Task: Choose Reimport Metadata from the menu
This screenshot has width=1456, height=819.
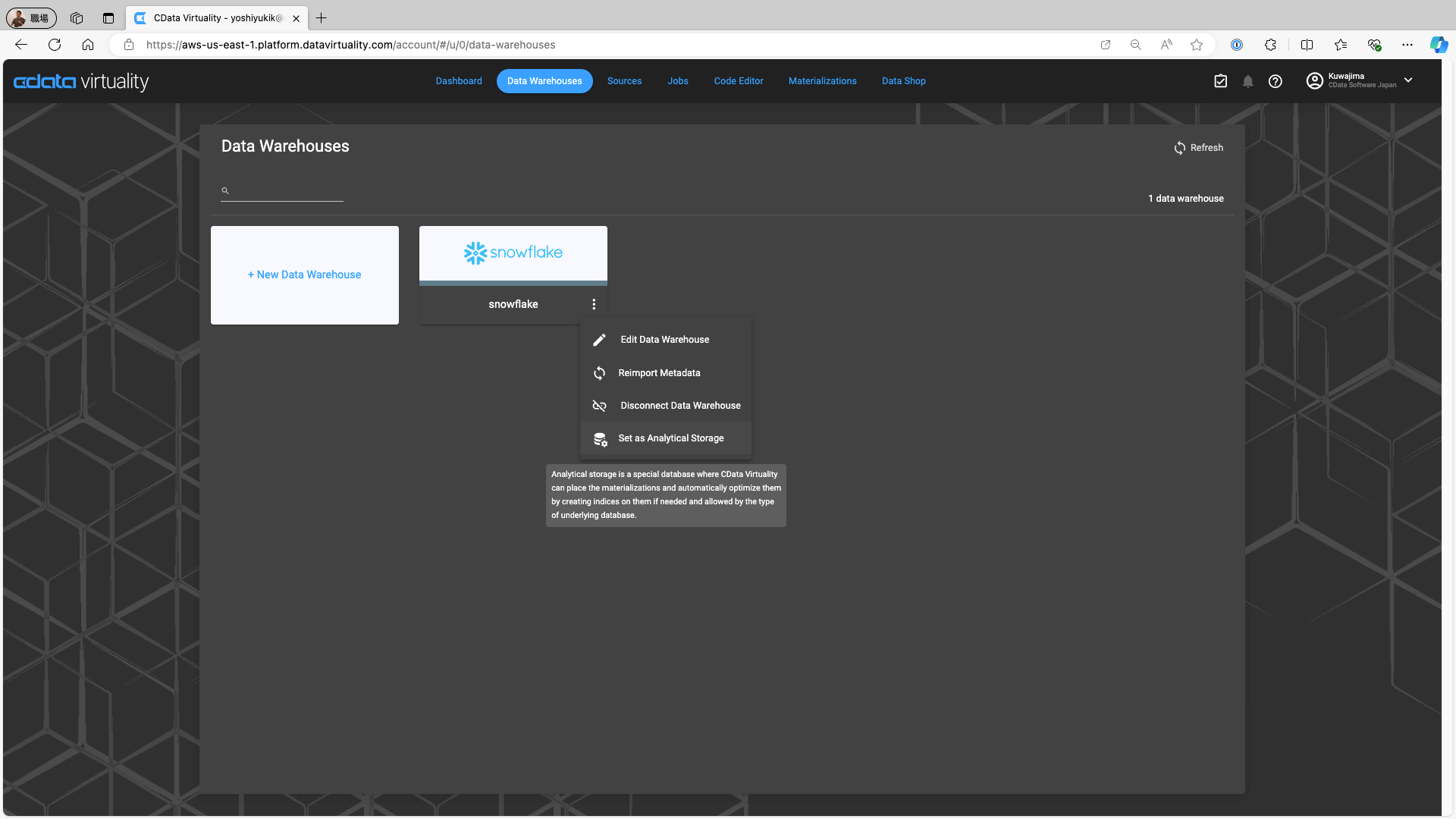Action: coord(658,373)
